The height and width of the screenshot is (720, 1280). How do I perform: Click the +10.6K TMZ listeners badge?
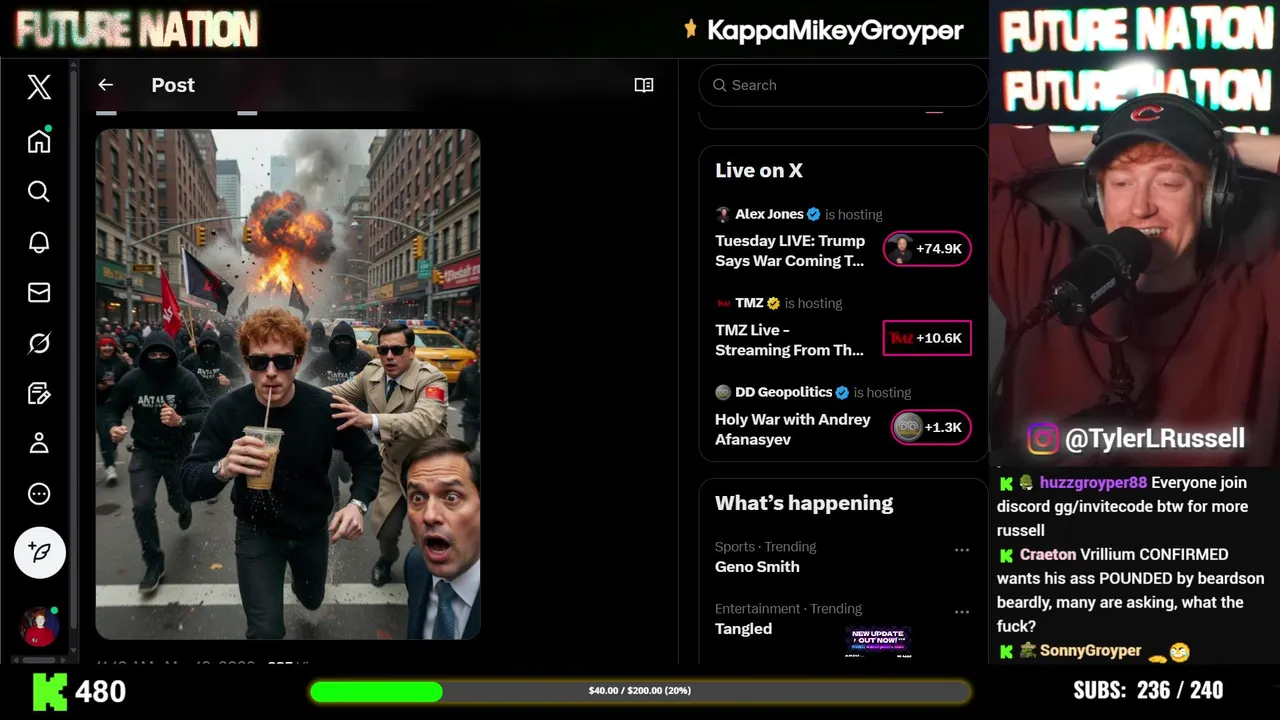click(x=927, y=338)
